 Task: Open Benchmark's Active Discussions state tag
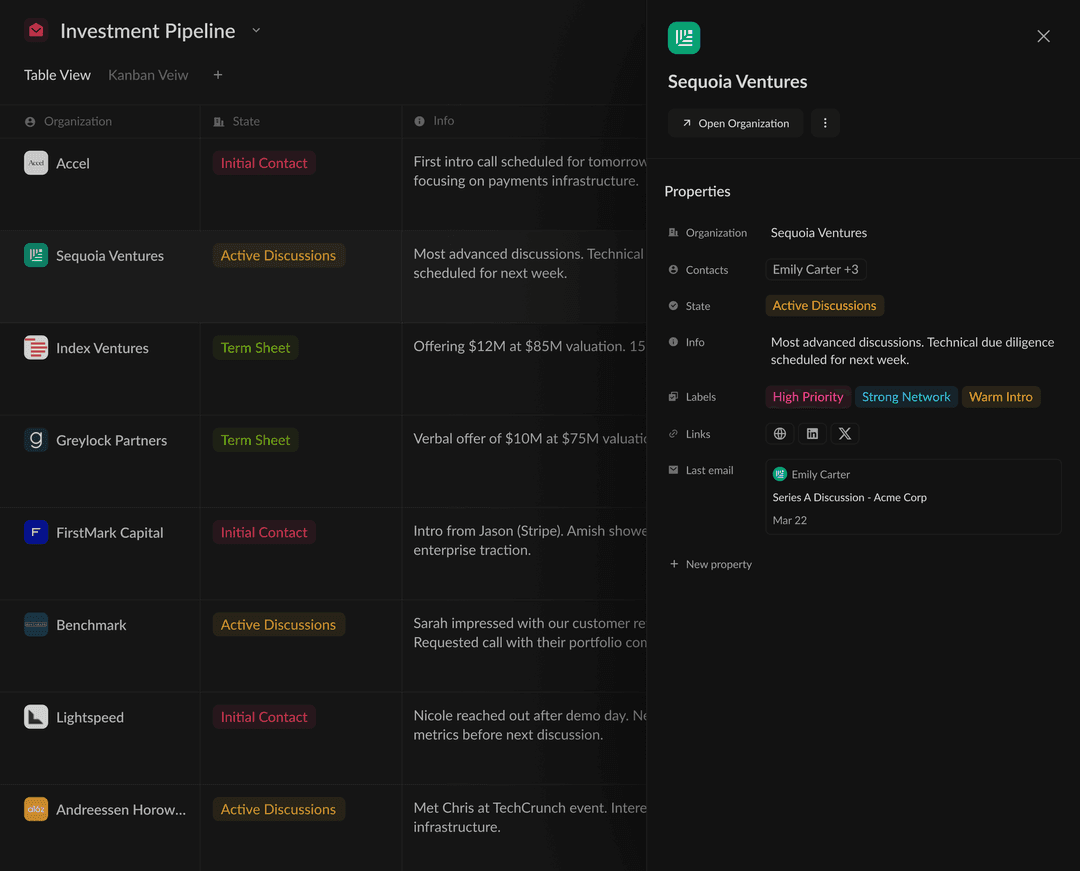click(x=278, y=625)
